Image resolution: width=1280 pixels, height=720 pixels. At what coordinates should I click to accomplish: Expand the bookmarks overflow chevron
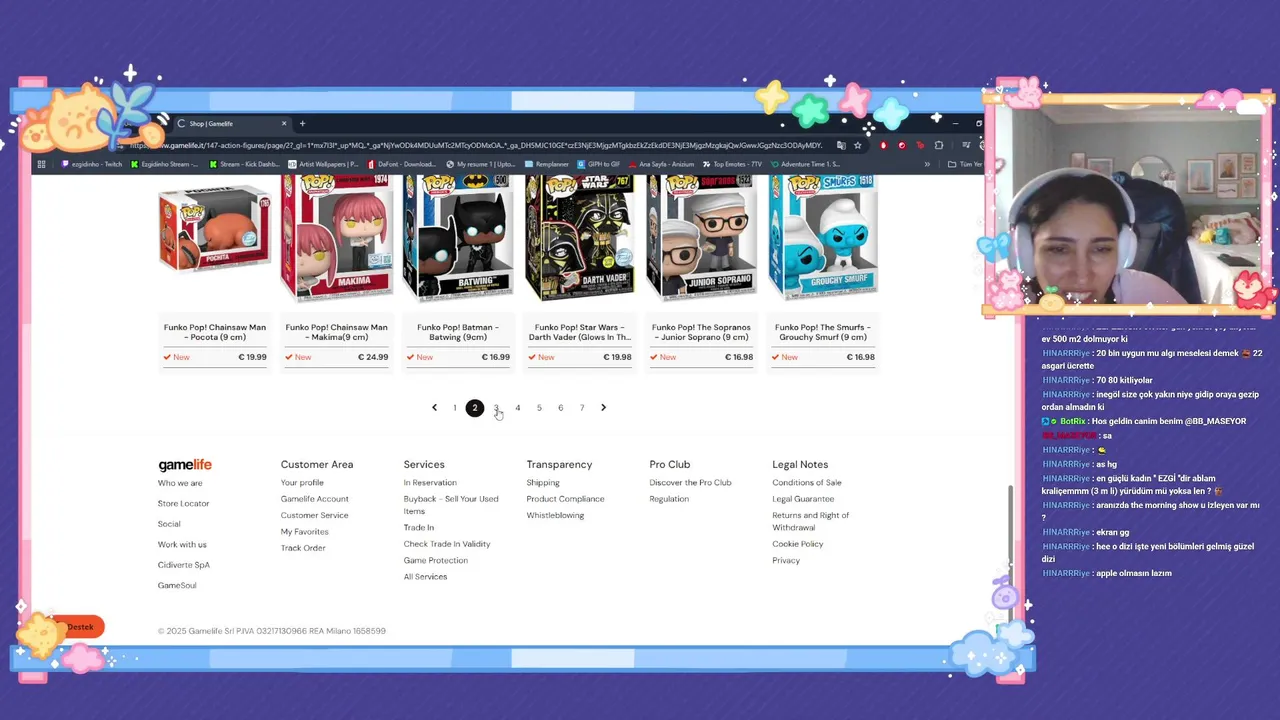(x=927, y=164)
